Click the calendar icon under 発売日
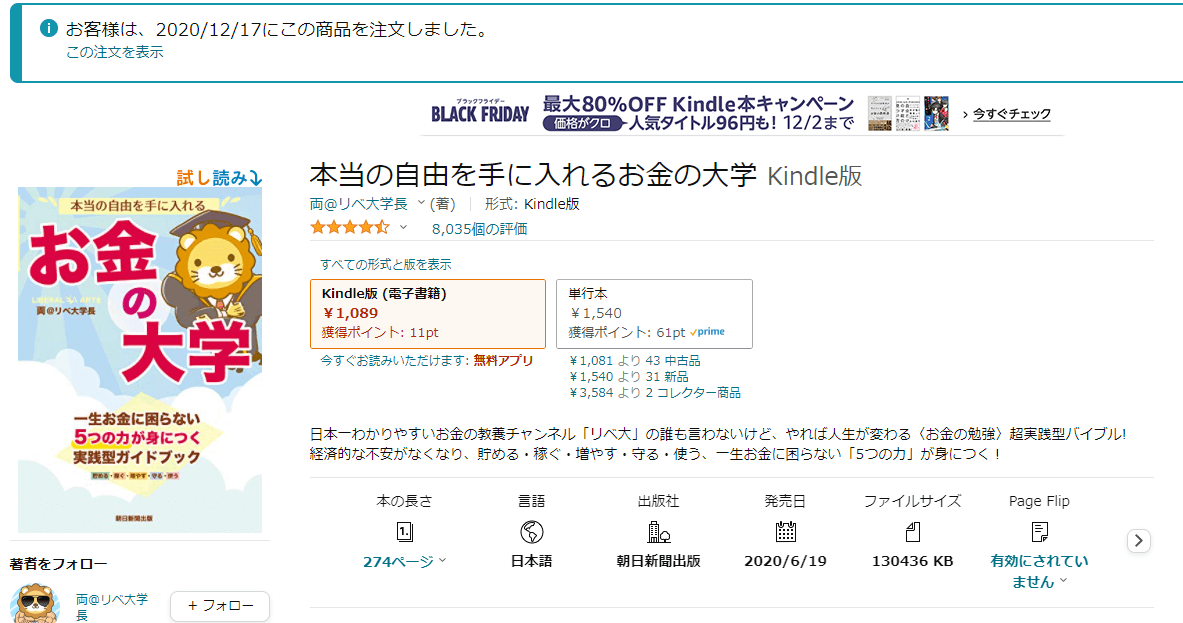 coord(785,532)
